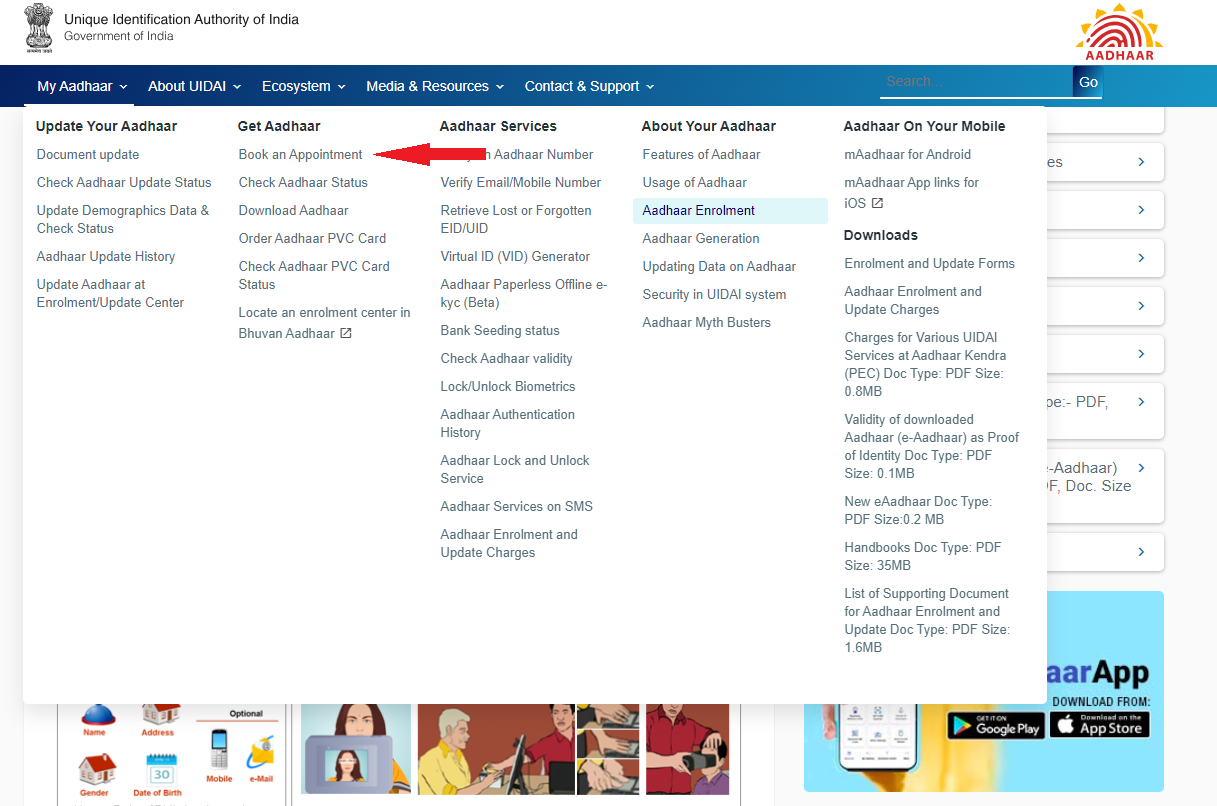Collapse the My Aadhaar dropdown menu
This screenshot has width=1217, height=806.
click(82, 86)
